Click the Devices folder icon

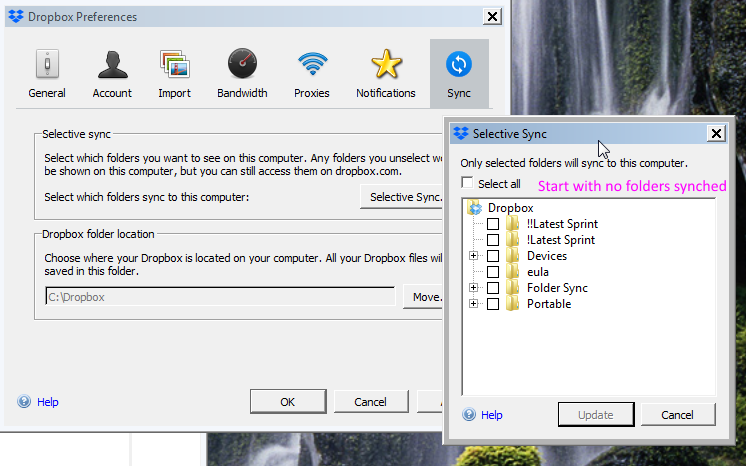(512, 256)
